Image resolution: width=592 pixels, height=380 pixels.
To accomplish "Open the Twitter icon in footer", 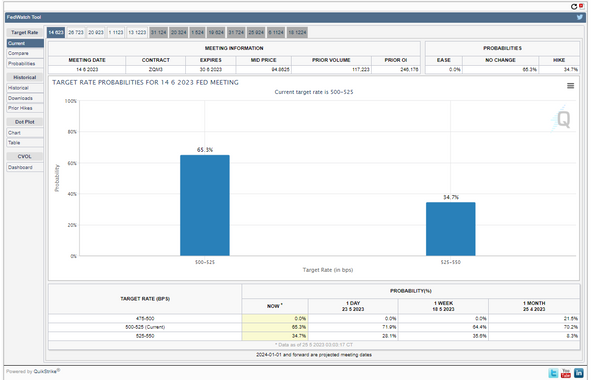I will point(553,373).
